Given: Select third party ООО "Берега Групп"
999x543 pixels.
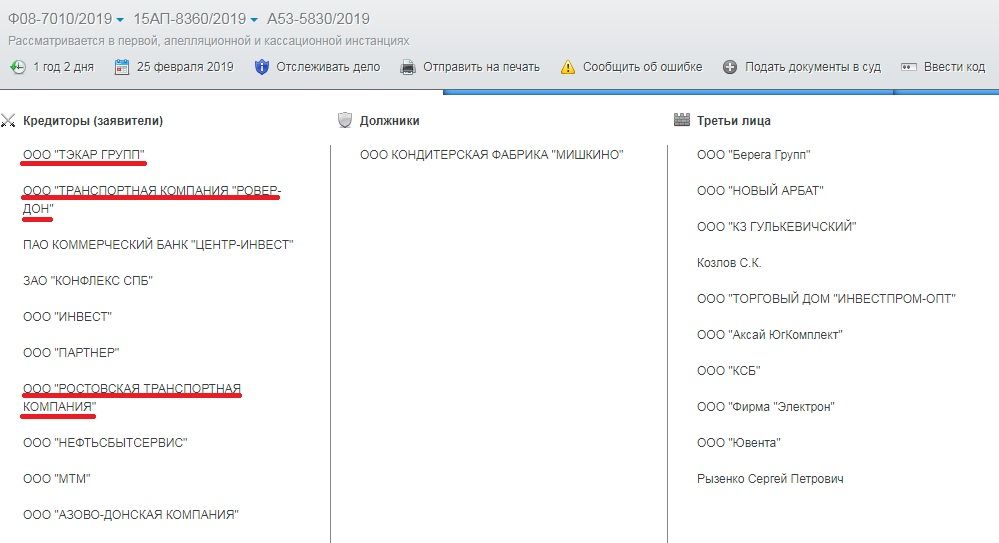Looking at the screenshot, I should pos(754,155).
